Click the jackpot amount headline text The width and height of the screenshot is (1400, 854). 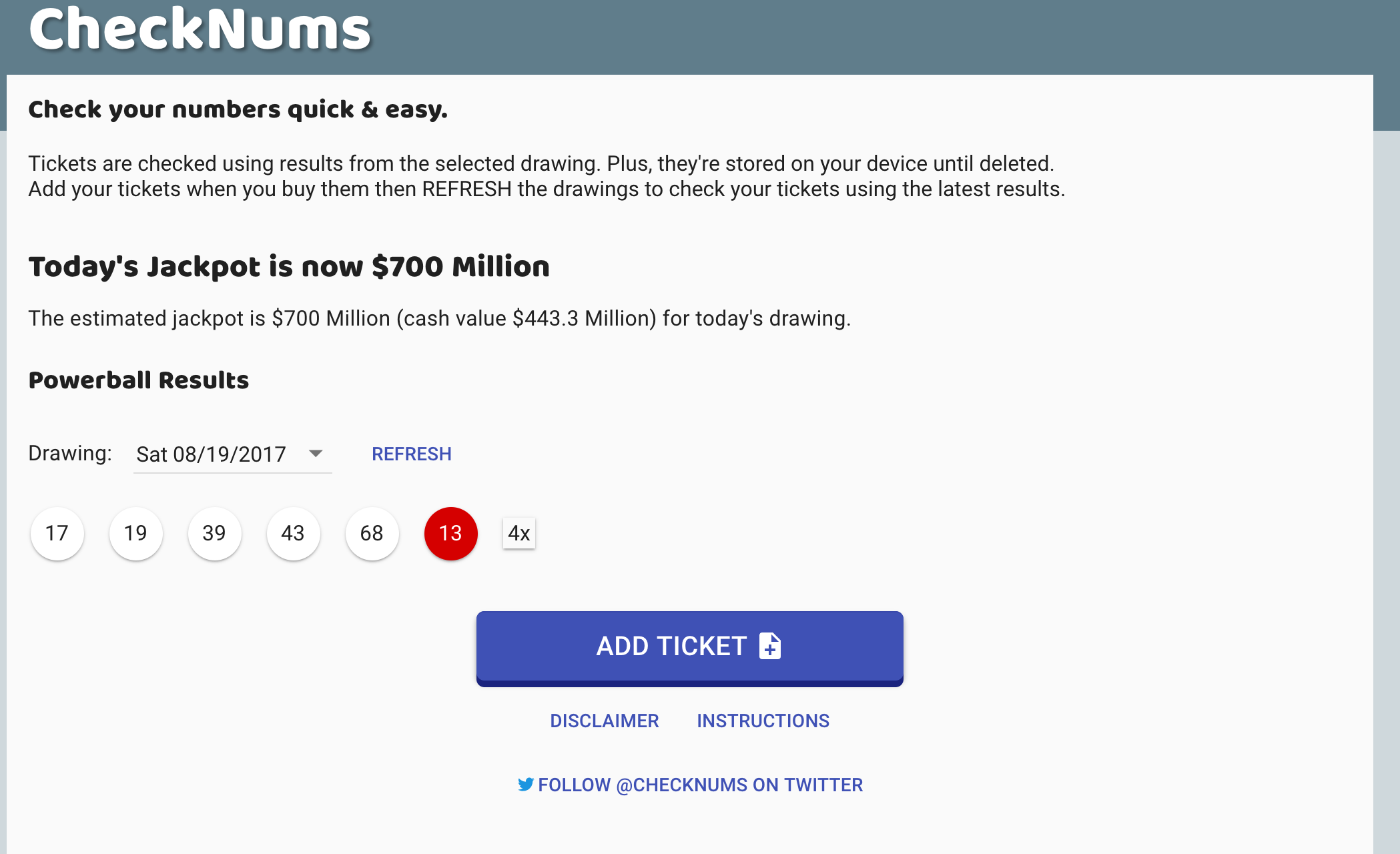(x=288, y=266)
